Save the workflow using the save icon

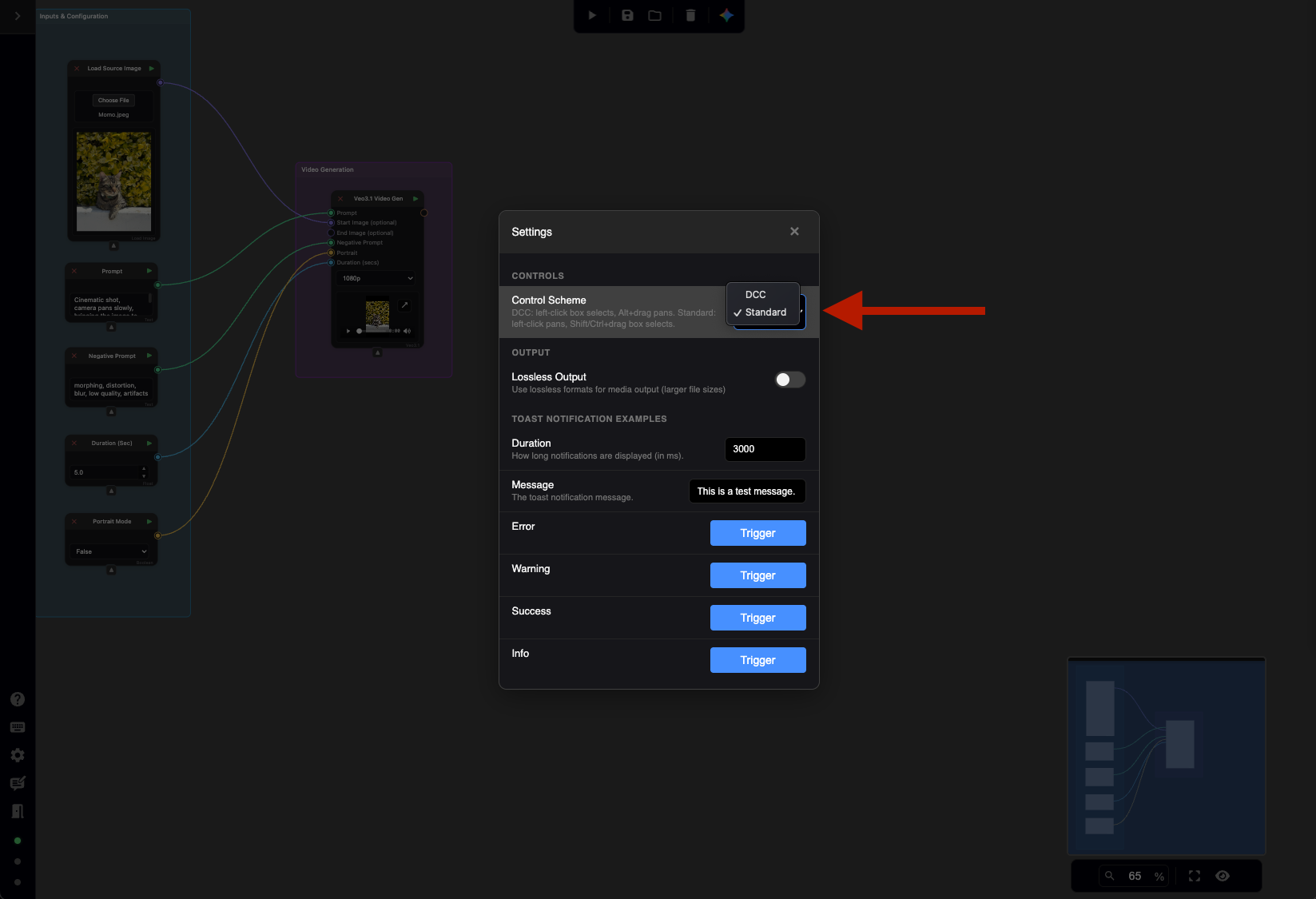pyautogui.click(x=626, y=15)
